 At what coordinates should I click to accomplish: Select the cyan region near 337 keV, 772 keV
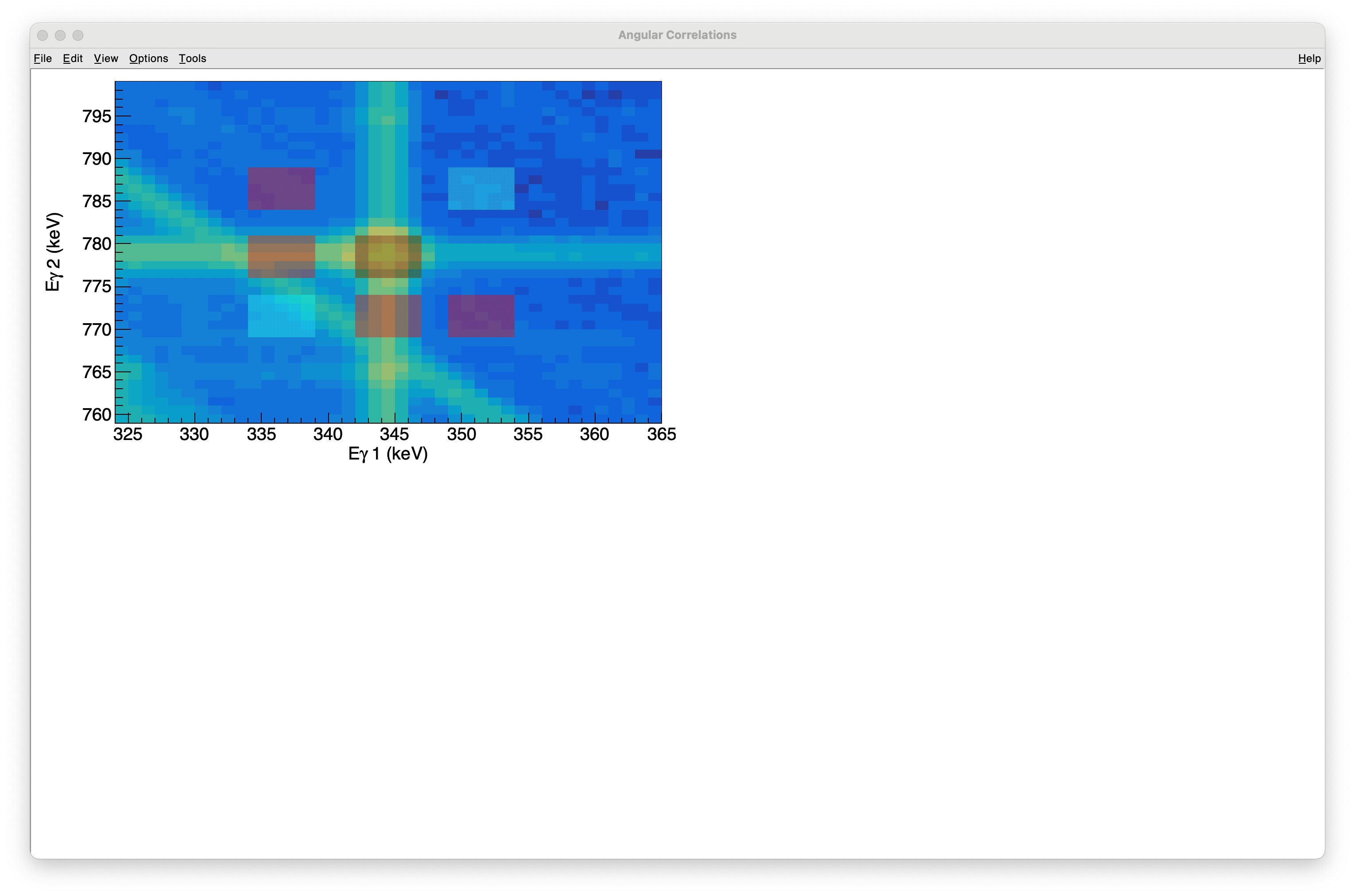(x=281, y=316)
